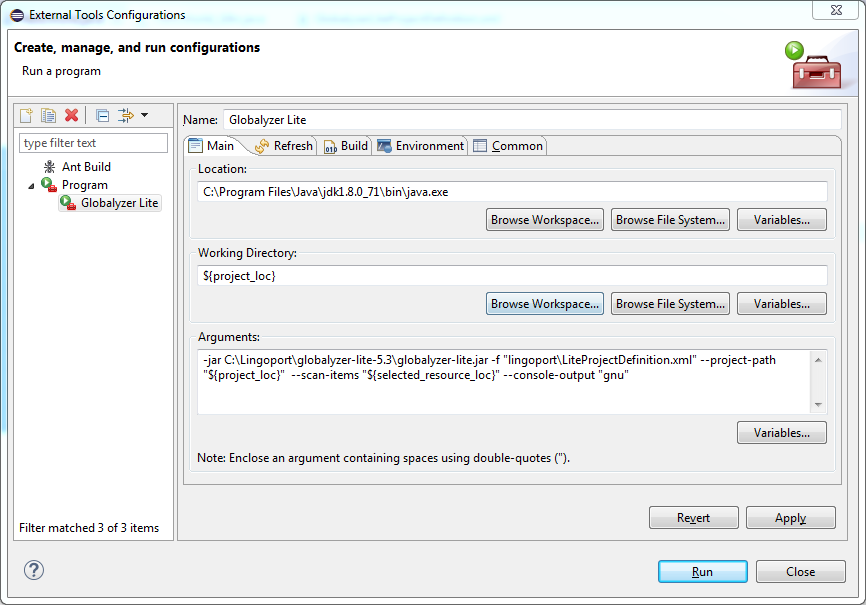This screenshot has height=605, width=866.
Task: Open Variables for the Arguments field
Action: 781,433
